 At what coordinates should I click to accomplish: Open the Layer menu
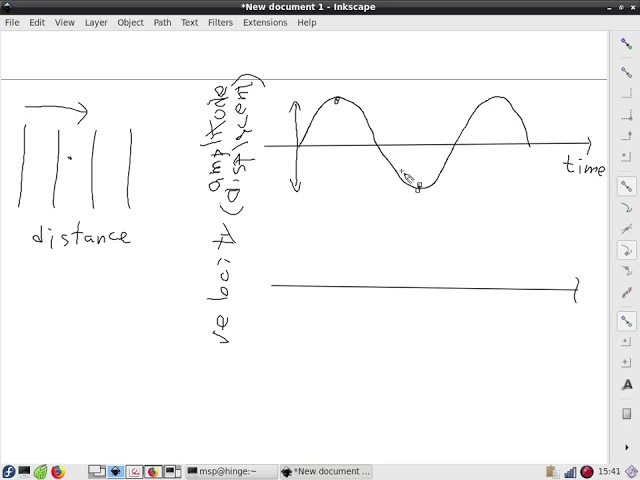[x=96, y=22]
